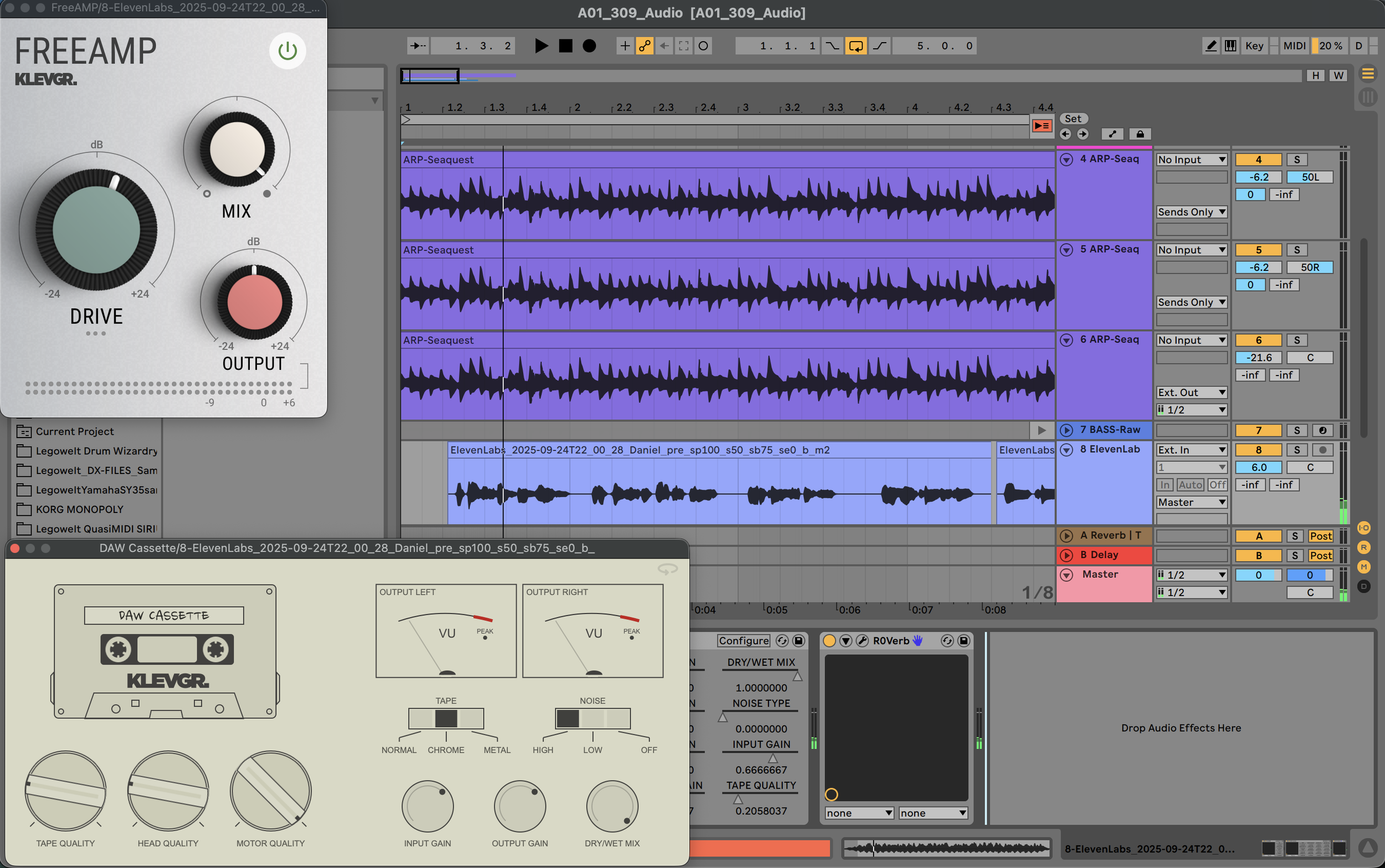
Task: Open Ext. In input dropdown on track 8
Action: coord(1191,450)
